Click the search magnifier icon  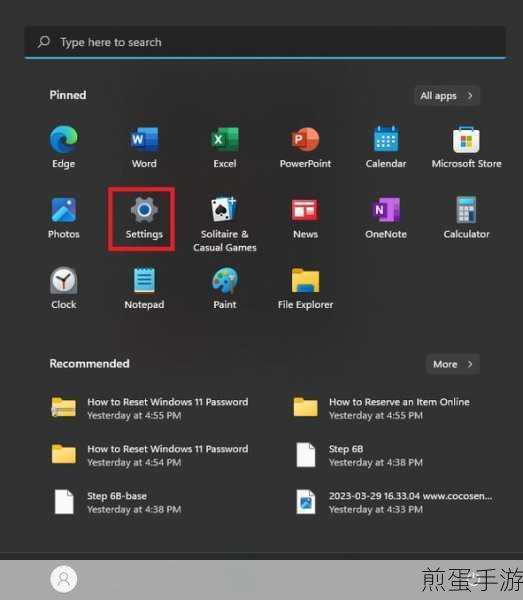[44, 42]
